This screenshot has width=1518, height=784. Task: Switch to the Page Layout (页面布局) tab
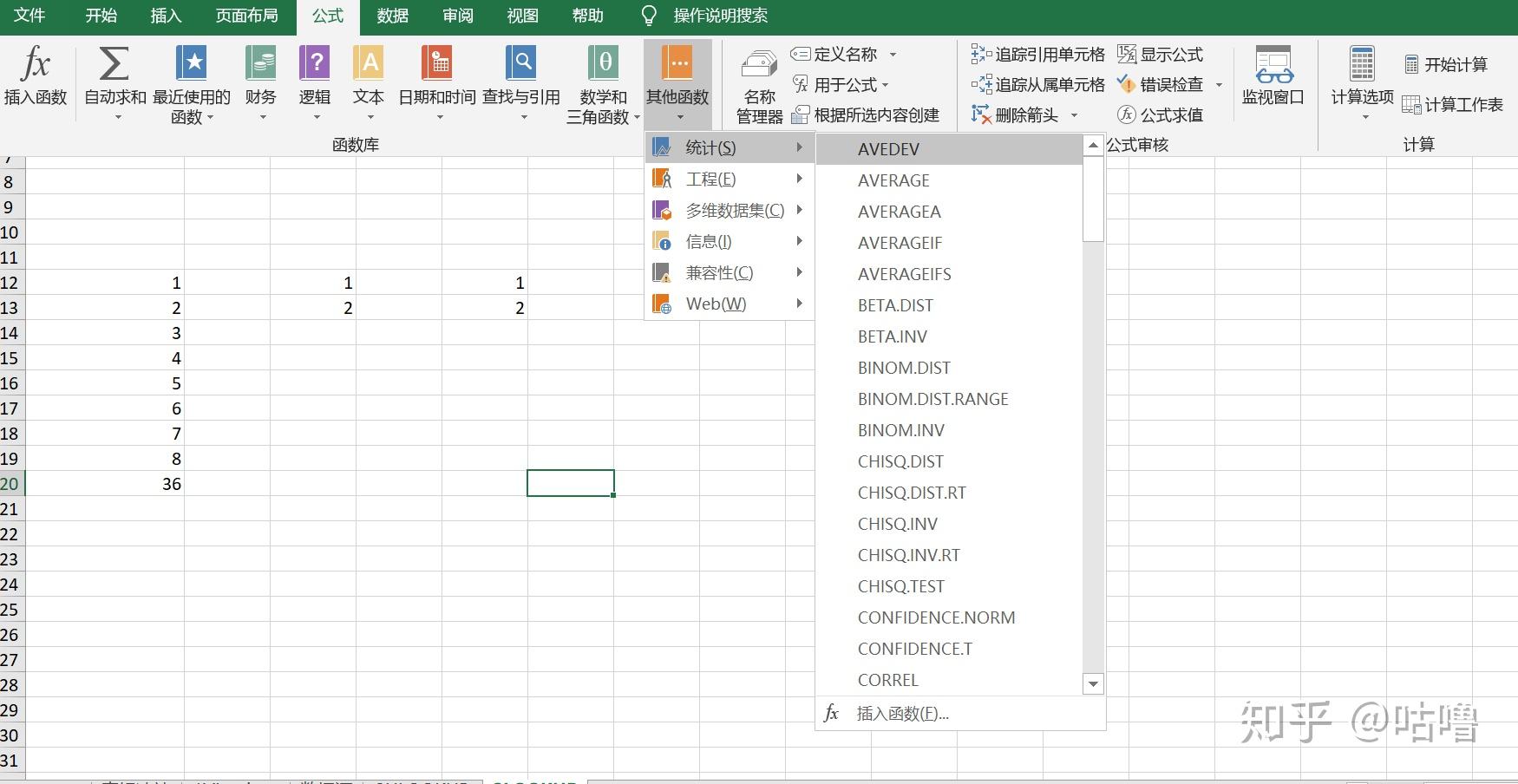click(246, 16)
